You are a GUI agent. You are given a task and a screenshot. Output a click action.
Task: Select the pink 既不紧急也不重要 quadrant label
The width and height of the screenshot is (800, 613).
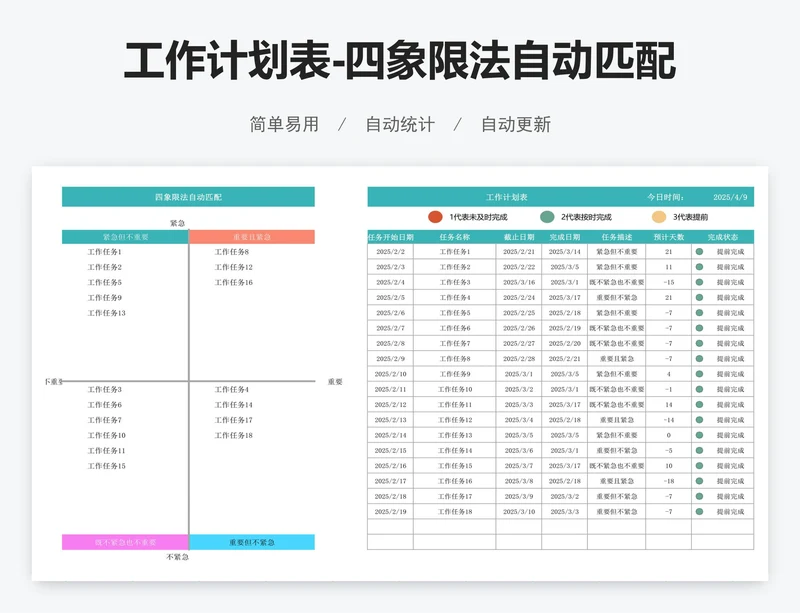tap(125, 542)
